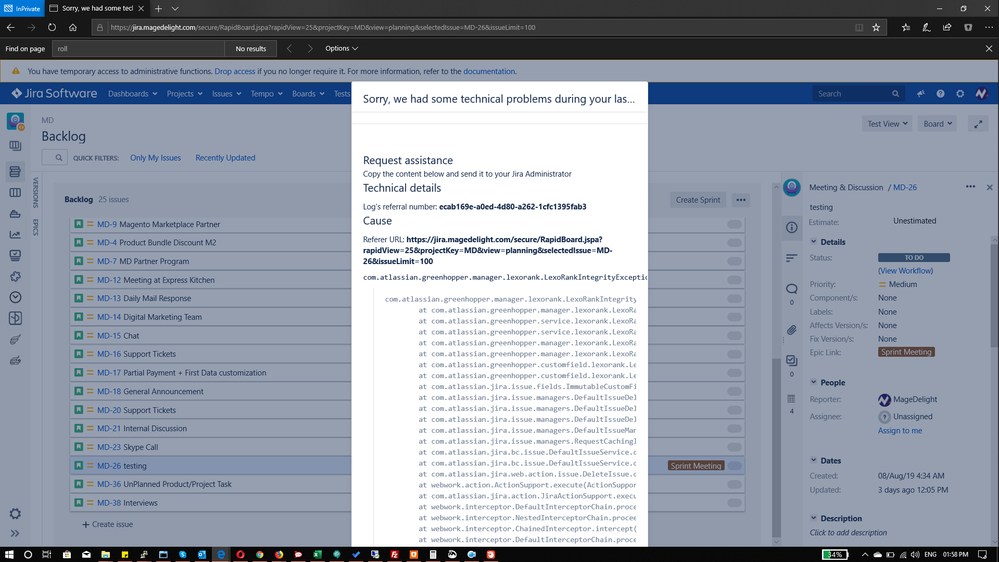Collapse the Dates section
The image size is (999, 562).
pyautogui.click(x=814, y=460)
